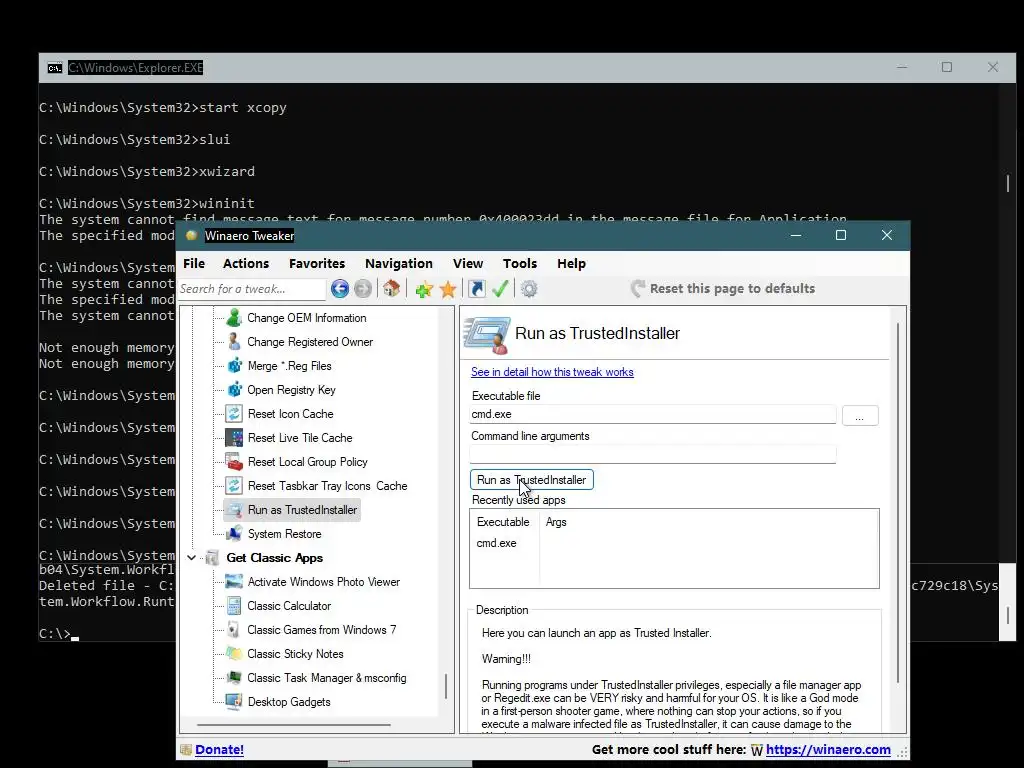Open the Favorites star icon in the toolbar

[448, 289]
